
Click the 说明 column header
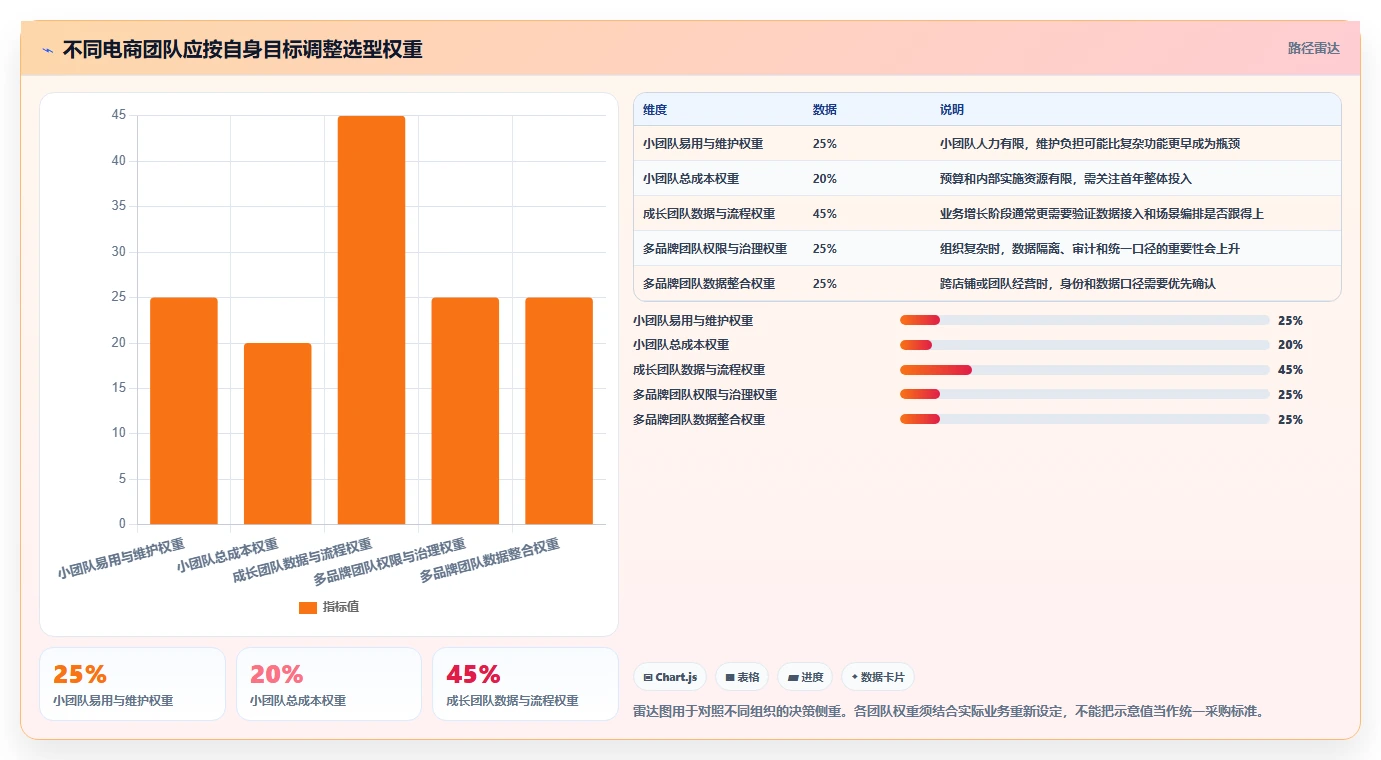click(952, 110)
